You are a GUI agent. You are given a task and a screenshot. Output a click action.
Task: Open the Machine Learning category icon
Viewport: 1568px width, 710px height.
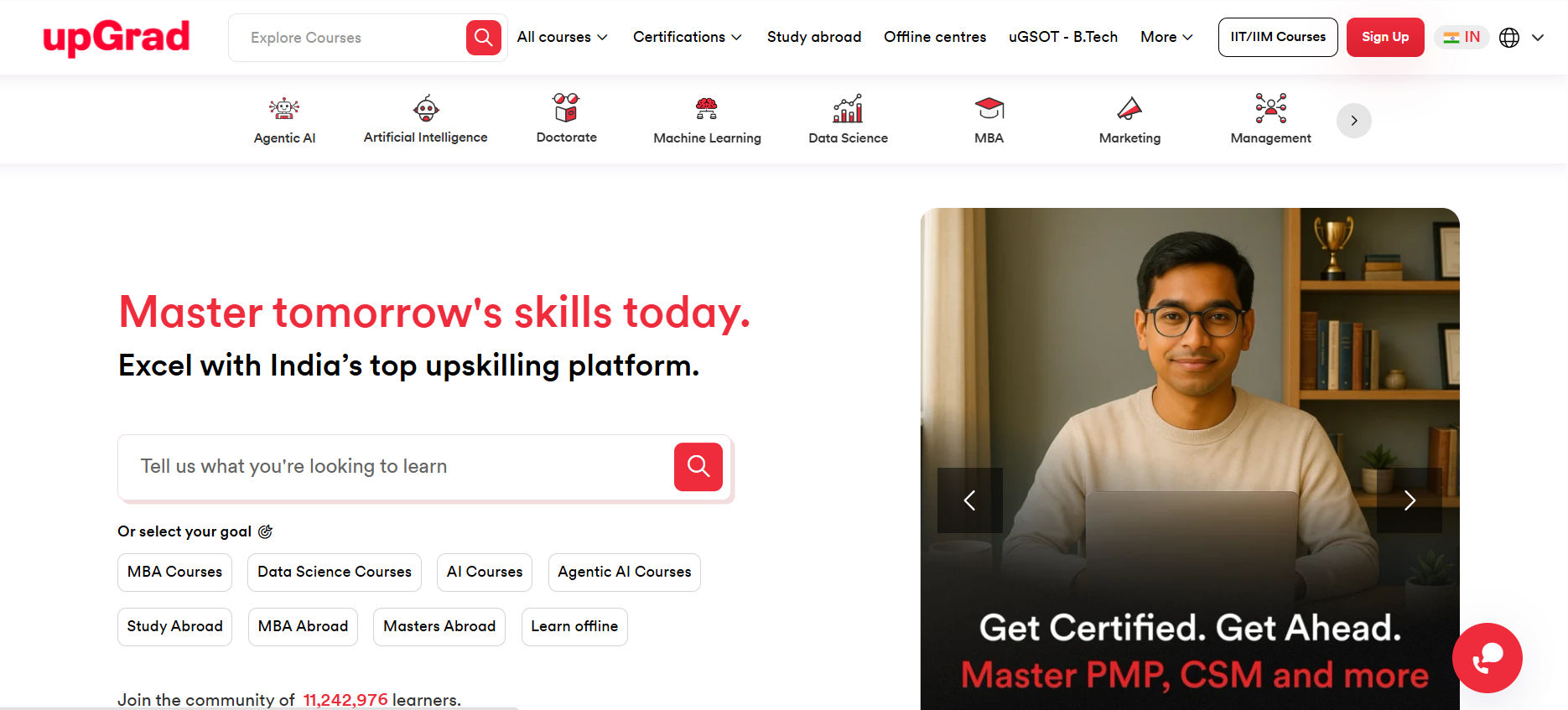tap(707, 108)
